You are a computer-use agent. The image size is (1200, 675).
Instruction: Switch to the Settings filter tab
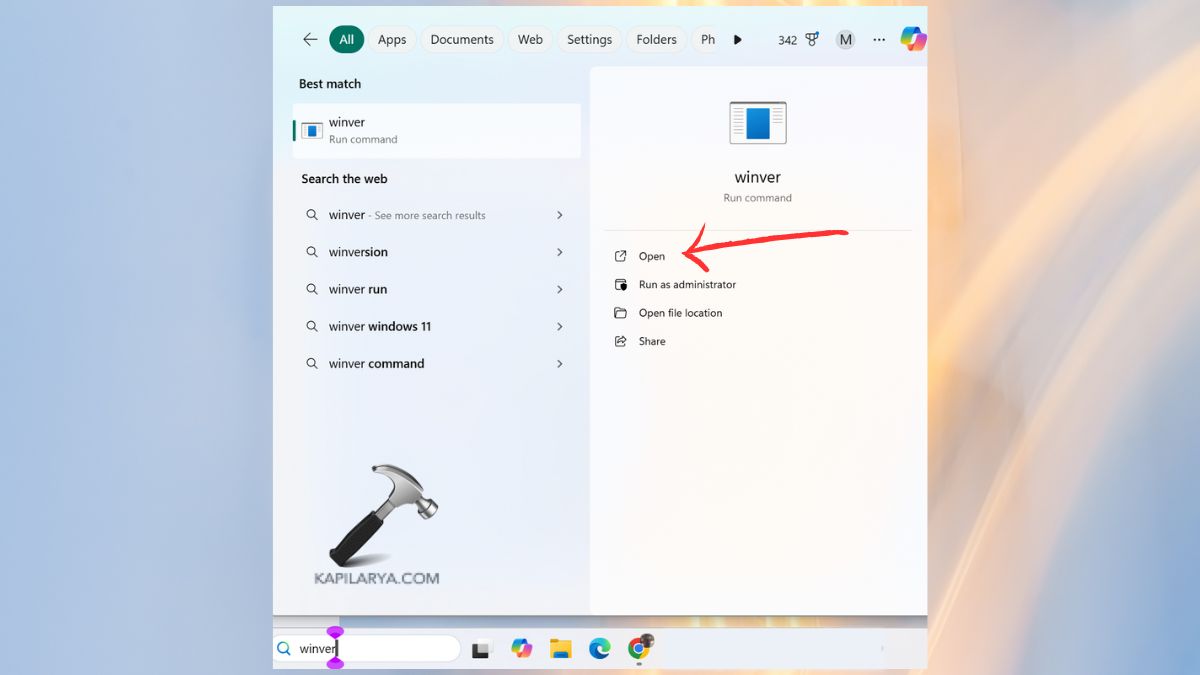click(x=589, y=40)
